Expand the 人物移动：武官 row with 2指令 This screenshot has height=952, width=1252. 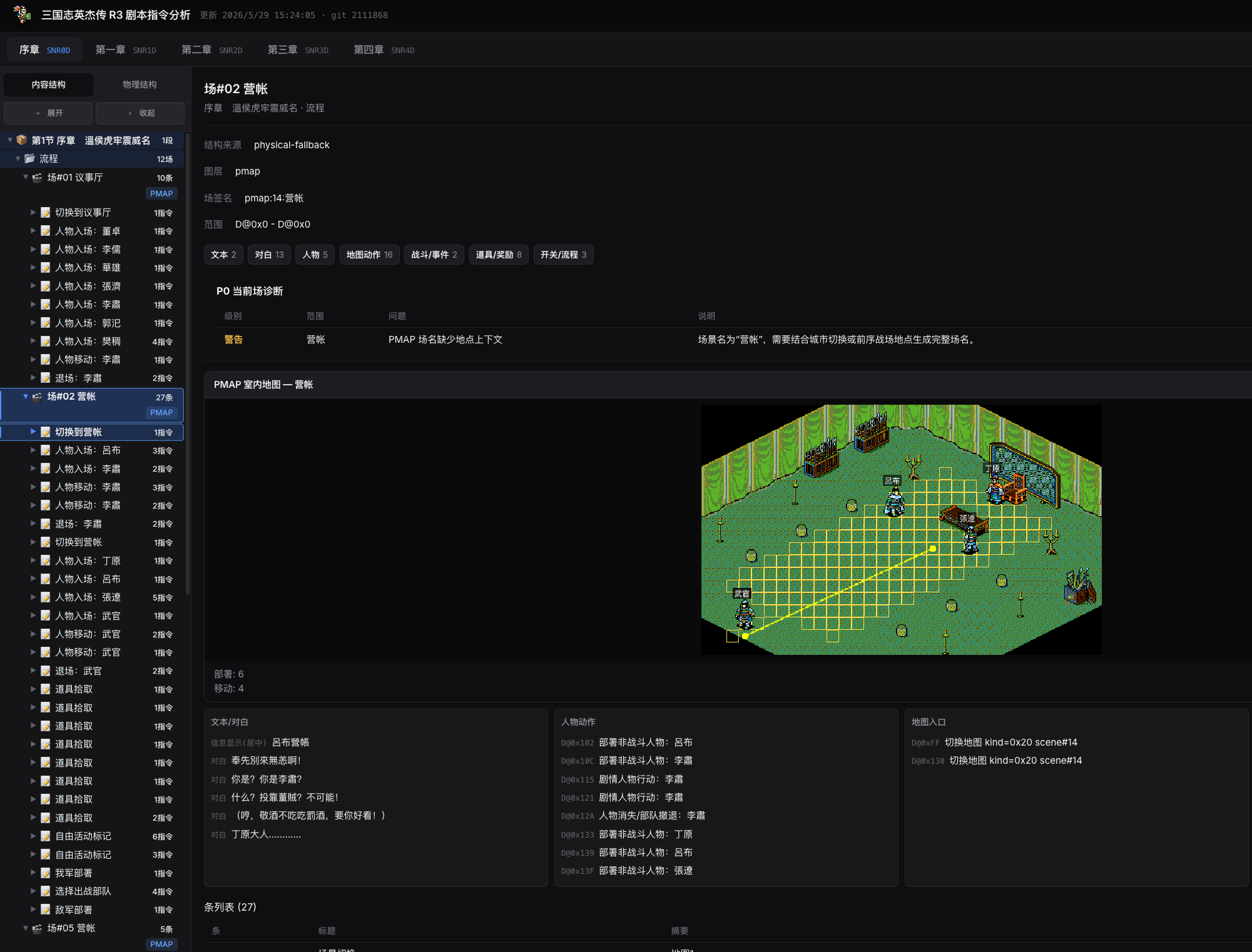click(x=33, y=634)
